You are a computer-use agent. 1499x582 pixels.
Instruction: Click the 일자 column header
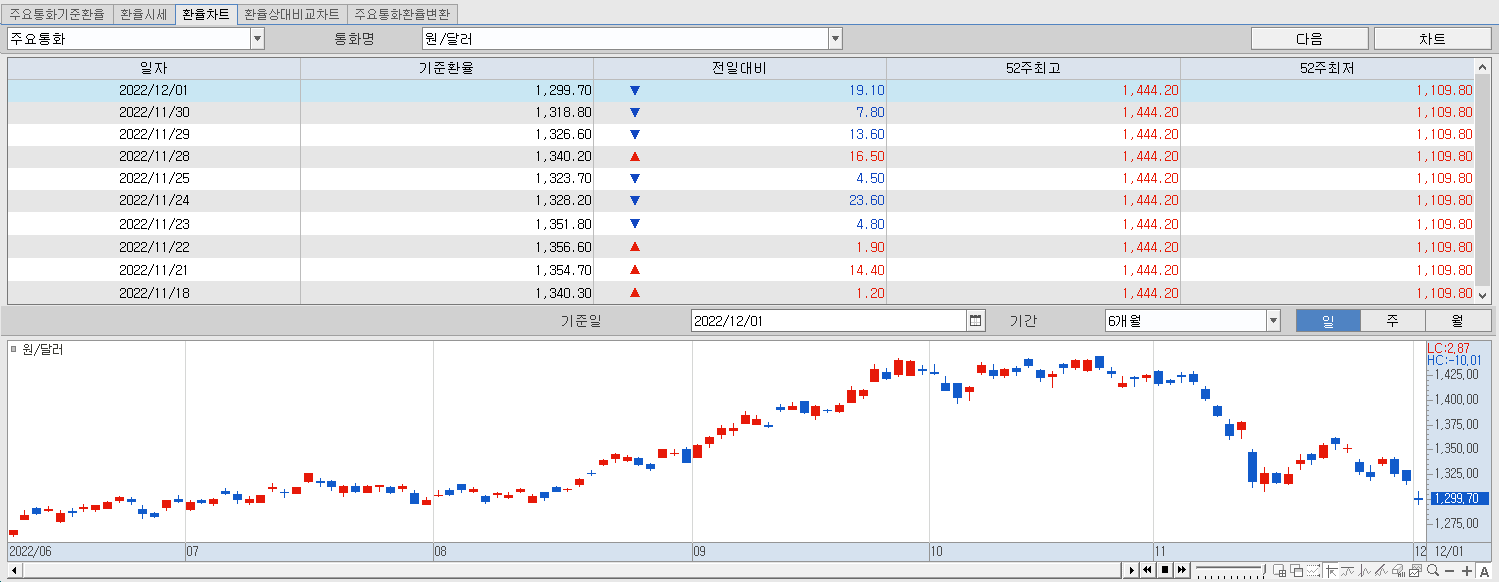point(154,68)
